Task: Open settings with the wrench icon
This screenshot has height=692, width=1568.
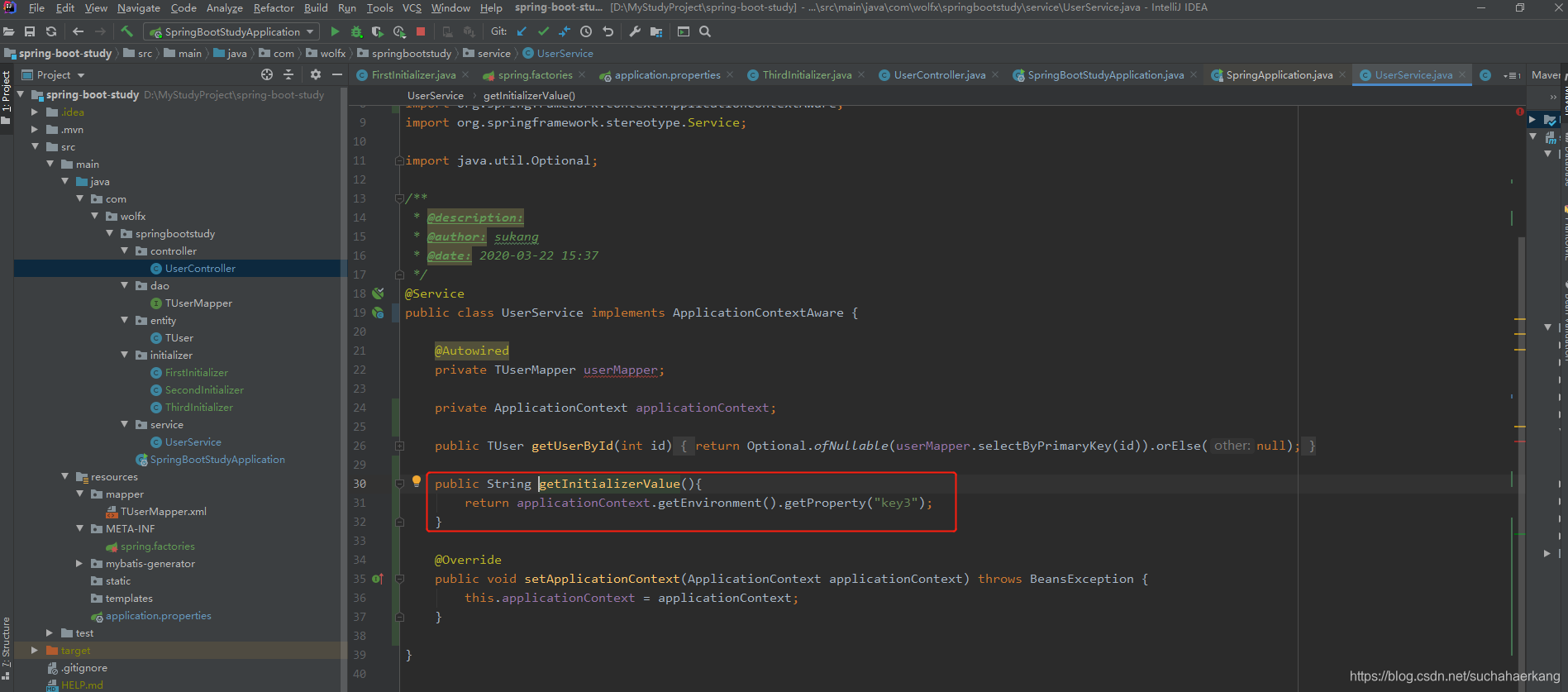Action: coord(635,31)
